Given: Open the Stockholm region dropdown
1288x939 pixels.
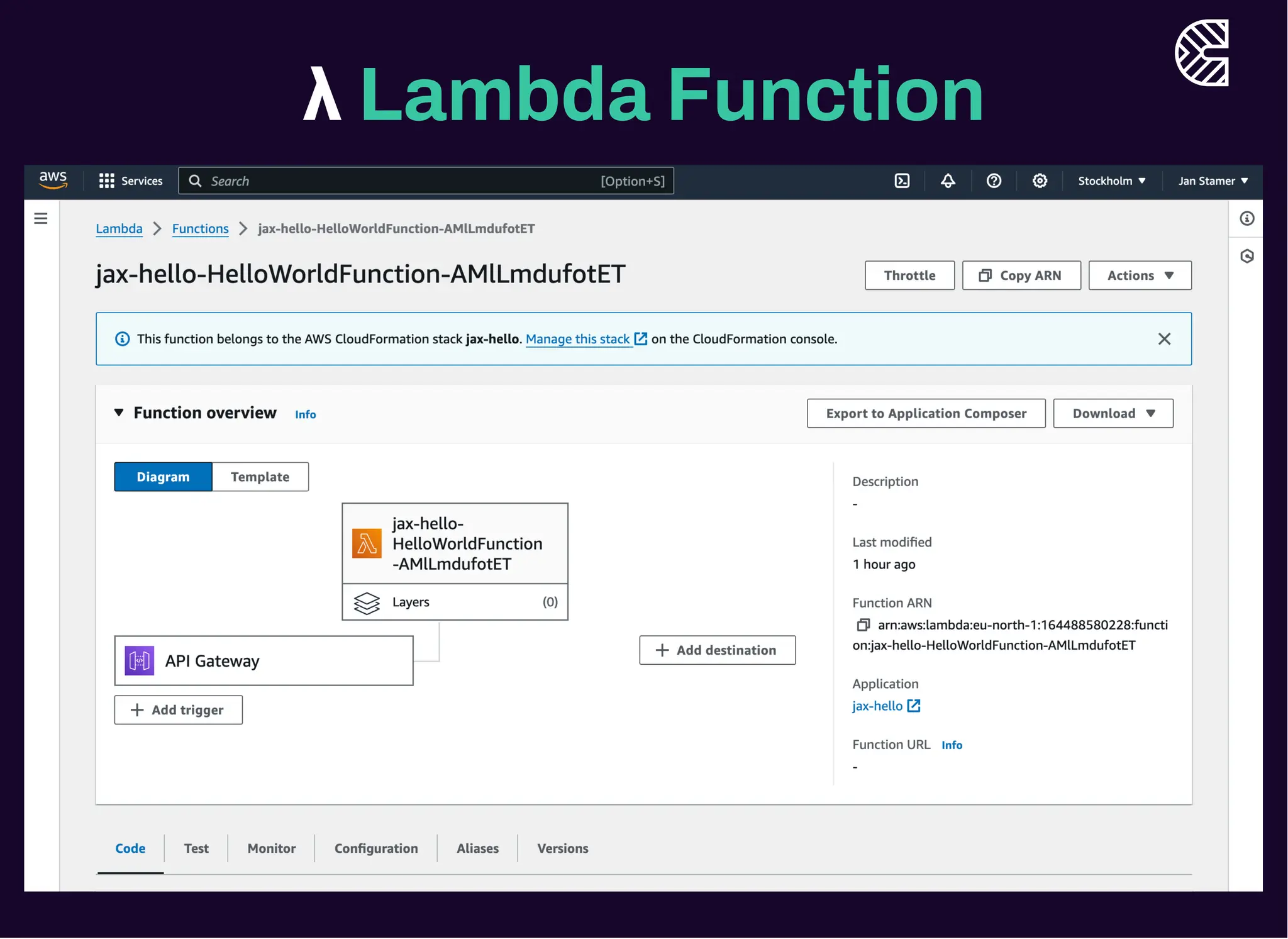Looking at the screenshot, I should point(1111,181).
